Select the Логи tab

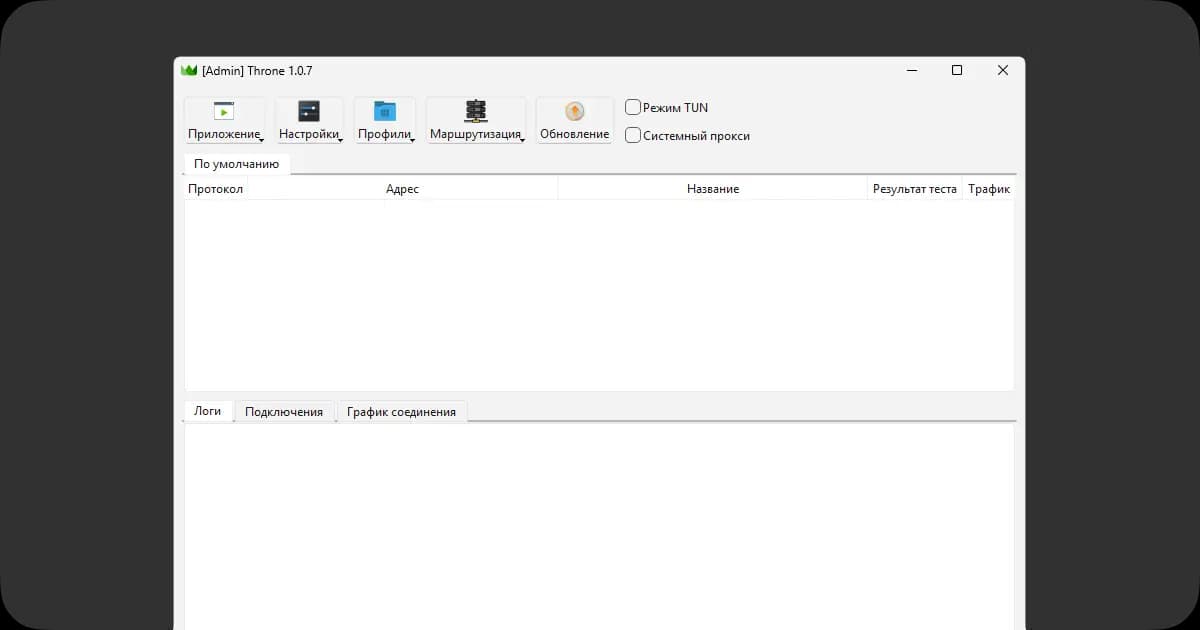click(208, 411)
